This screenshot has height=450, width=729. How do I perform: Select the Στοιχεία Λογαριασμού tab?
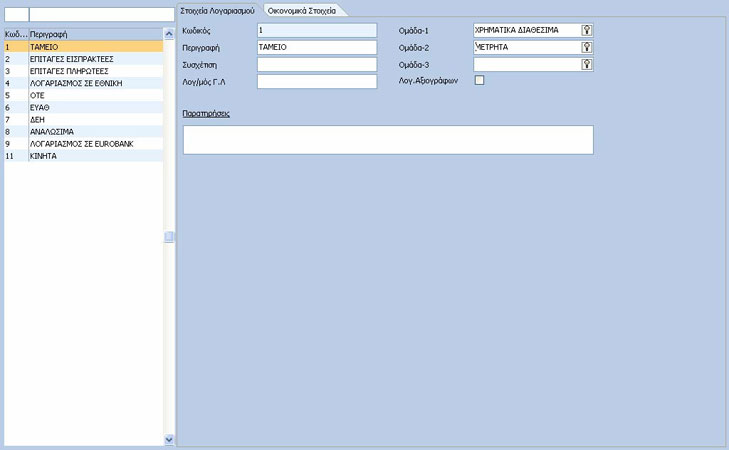pos(218,10)
